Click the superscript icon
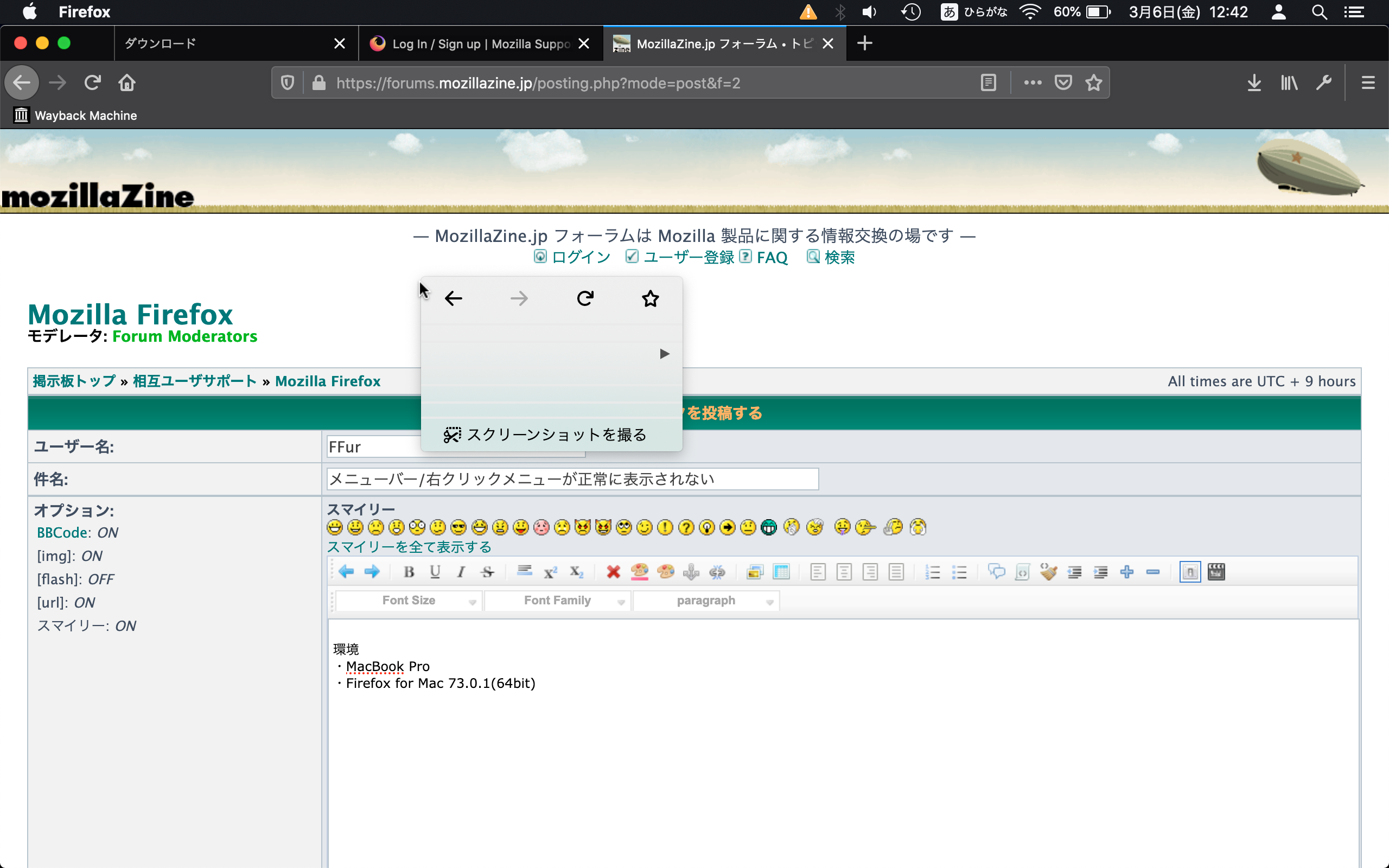Viewport: 1389px width, 868px height. (x=550, y=572)
